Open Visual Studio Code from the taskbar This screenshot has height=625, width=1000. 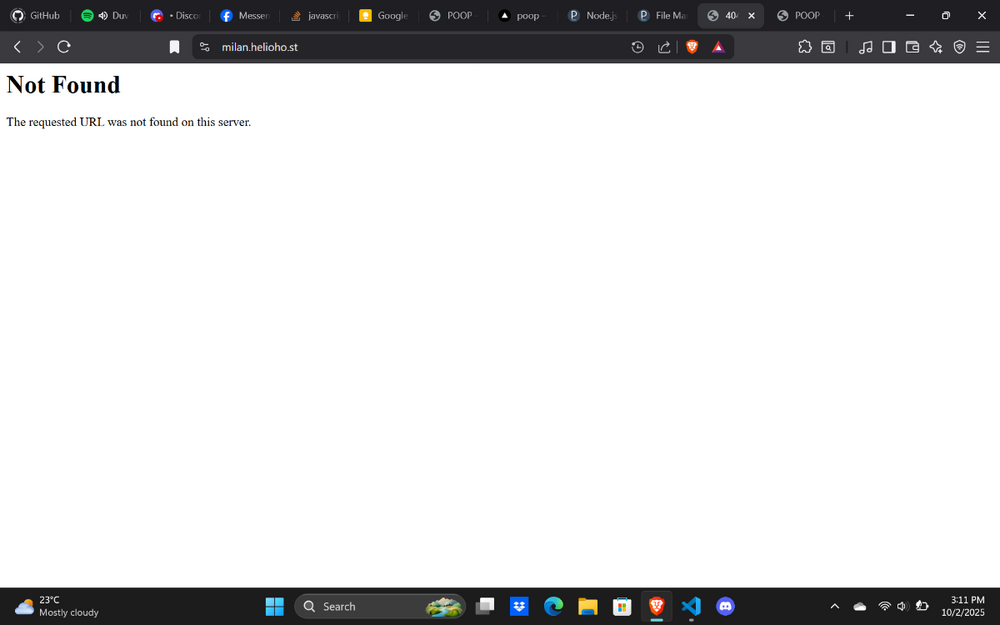click(691, 606)
